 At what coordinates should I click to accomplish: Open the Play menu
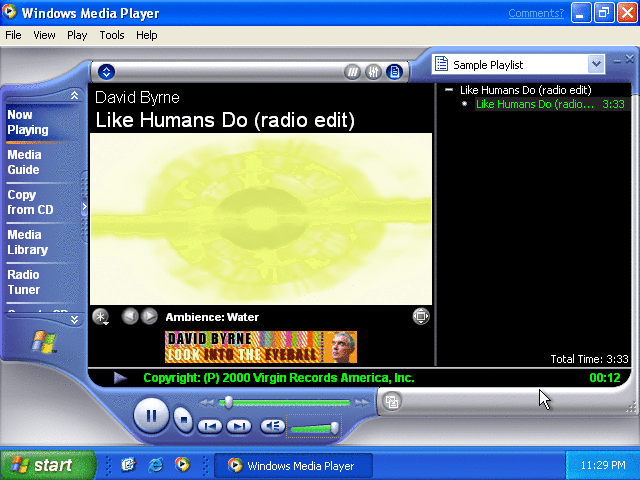[x=77, y=35]
